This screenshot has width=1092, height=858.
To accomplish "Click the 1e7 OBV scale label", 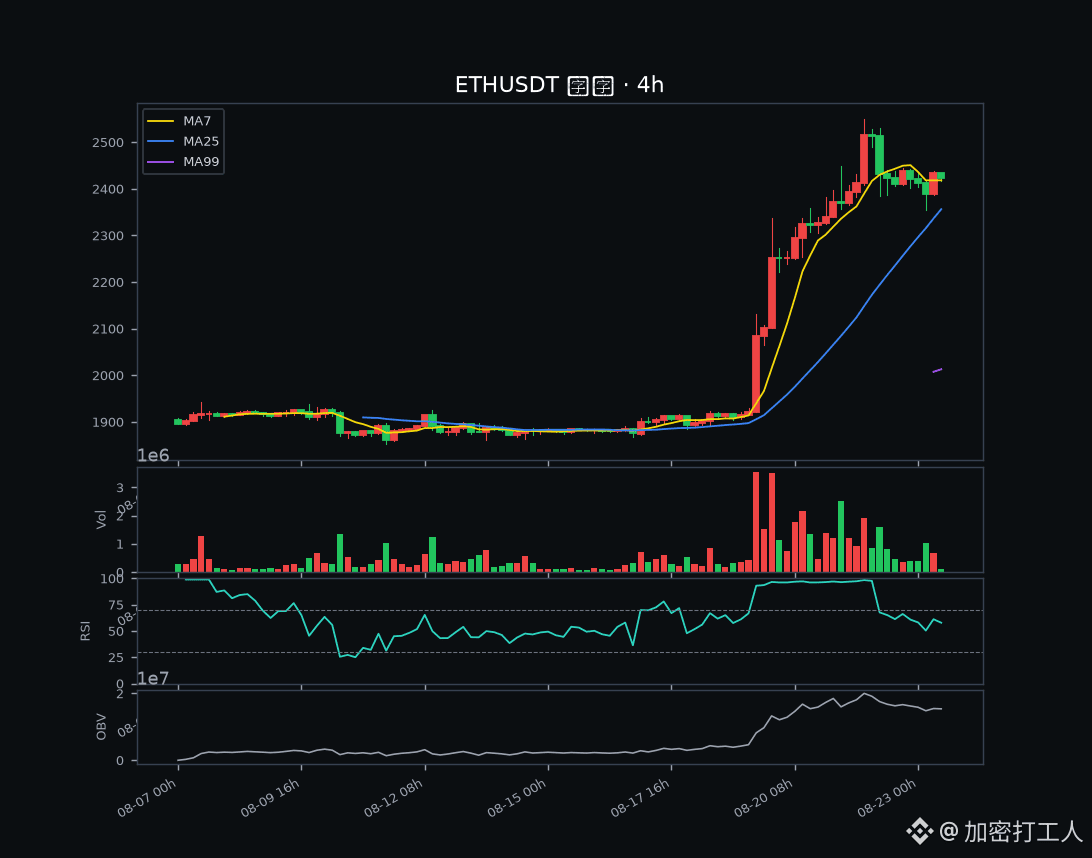I will (x=153, y=678).
